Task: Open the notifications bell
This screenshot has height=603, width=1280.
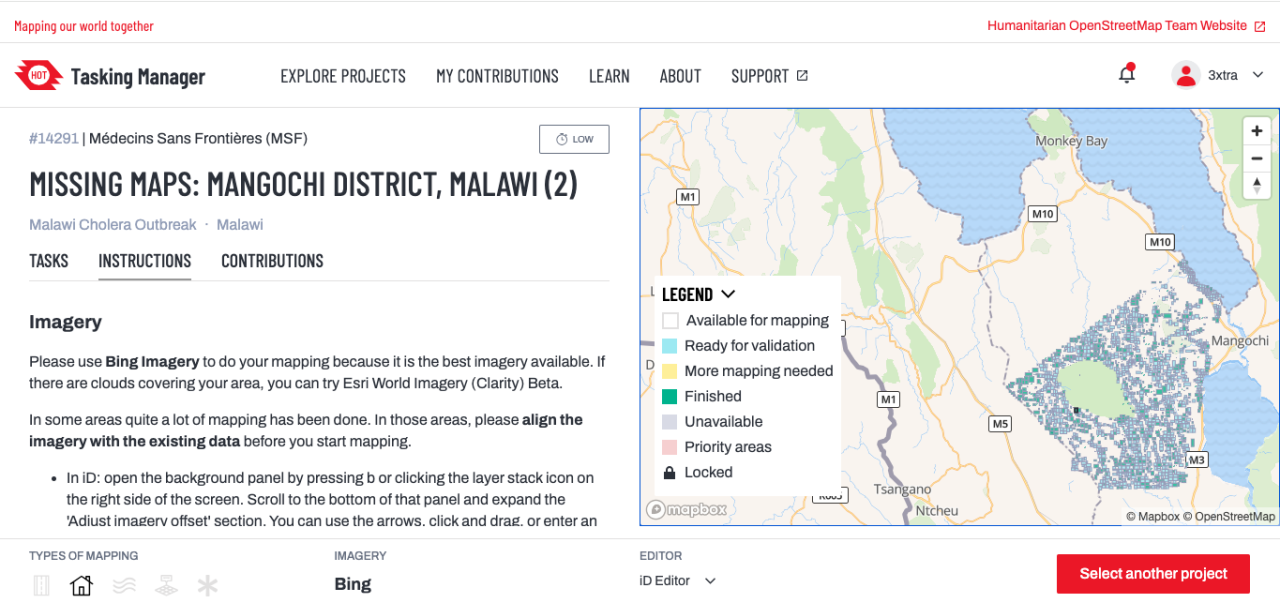Action: [1127, 75]
